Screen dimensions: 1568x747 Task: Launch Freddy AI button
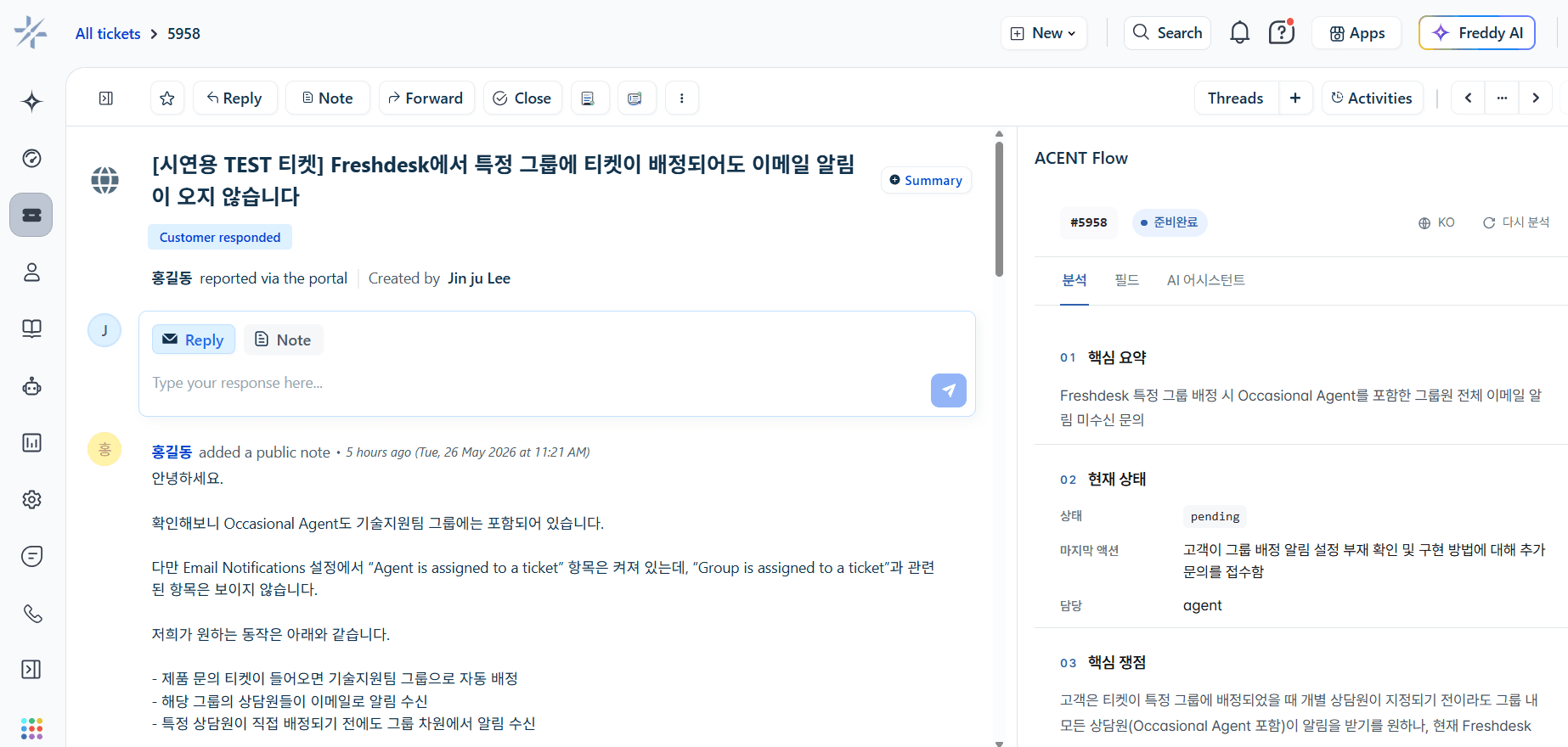1477,33
